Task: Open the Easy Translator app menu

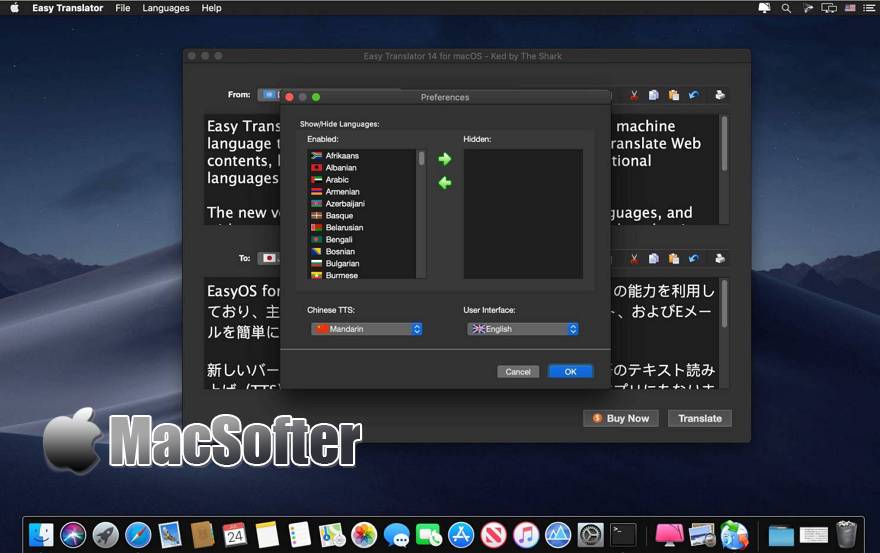Action: click(x=67, y=8)
